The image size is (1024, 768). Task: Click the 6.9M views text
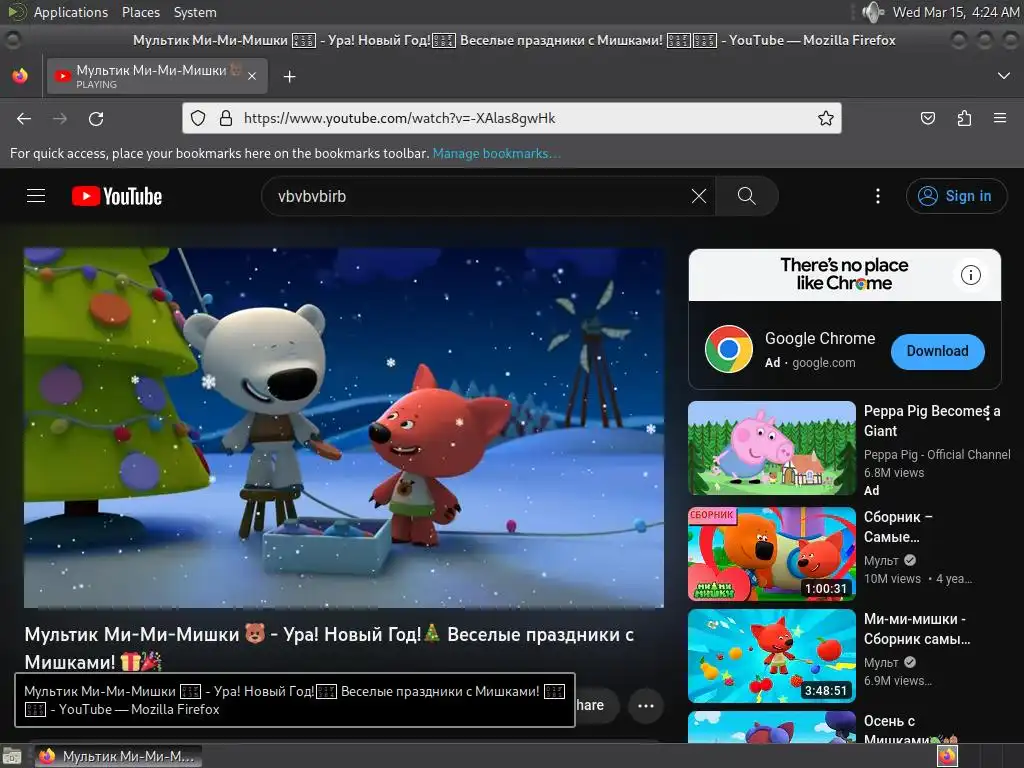tap(897, 680)
